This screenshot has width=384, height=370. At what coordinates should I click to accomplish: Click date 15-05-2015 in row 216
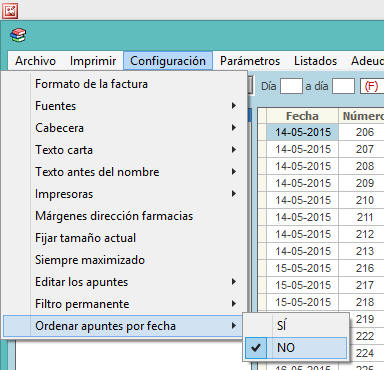(302, 268)
